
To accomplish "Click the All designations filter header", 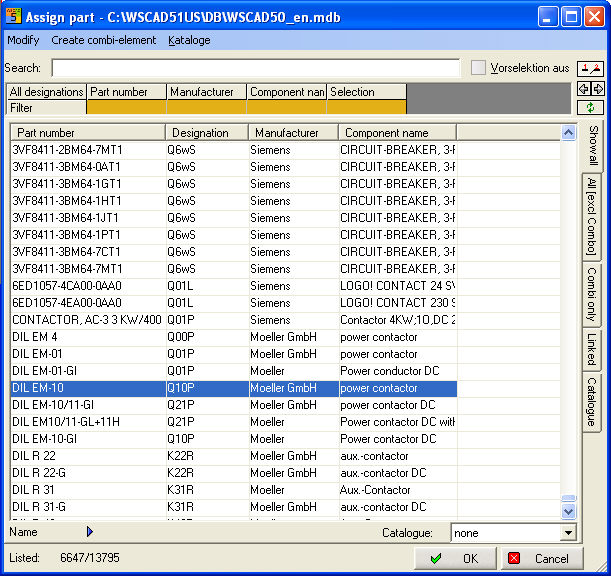I will point(46,92).
